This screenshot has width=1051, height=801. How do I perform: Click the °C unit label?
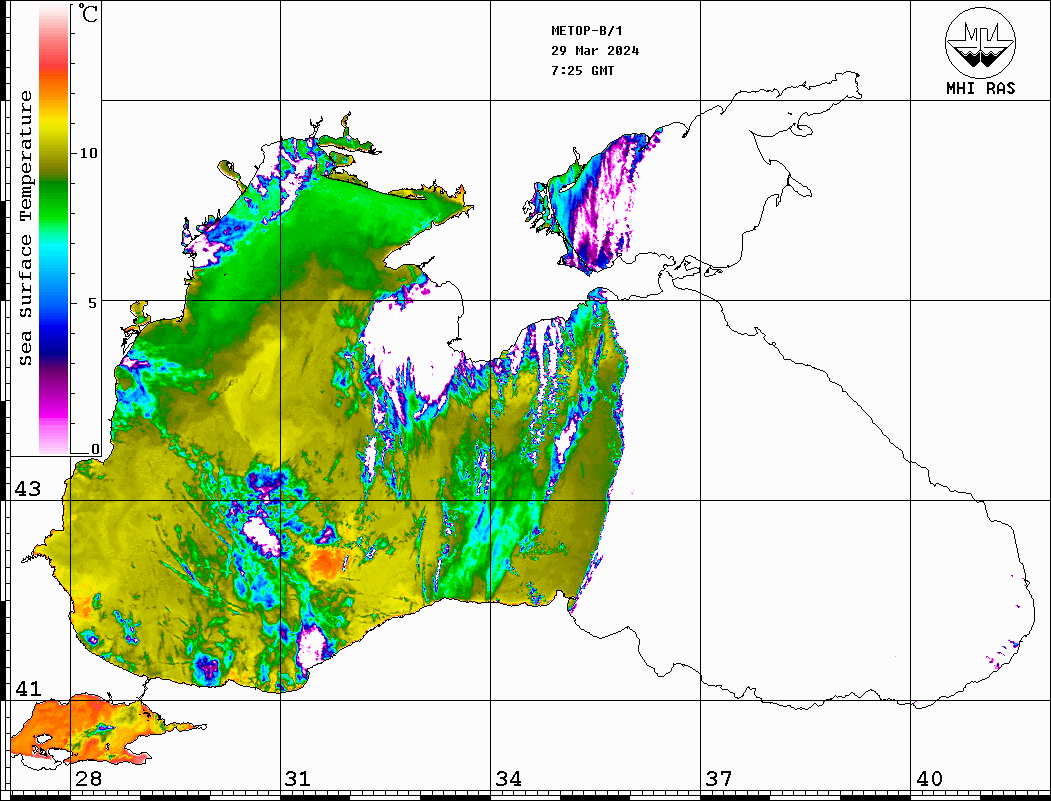pyautogui.click(x=88, y=13)
